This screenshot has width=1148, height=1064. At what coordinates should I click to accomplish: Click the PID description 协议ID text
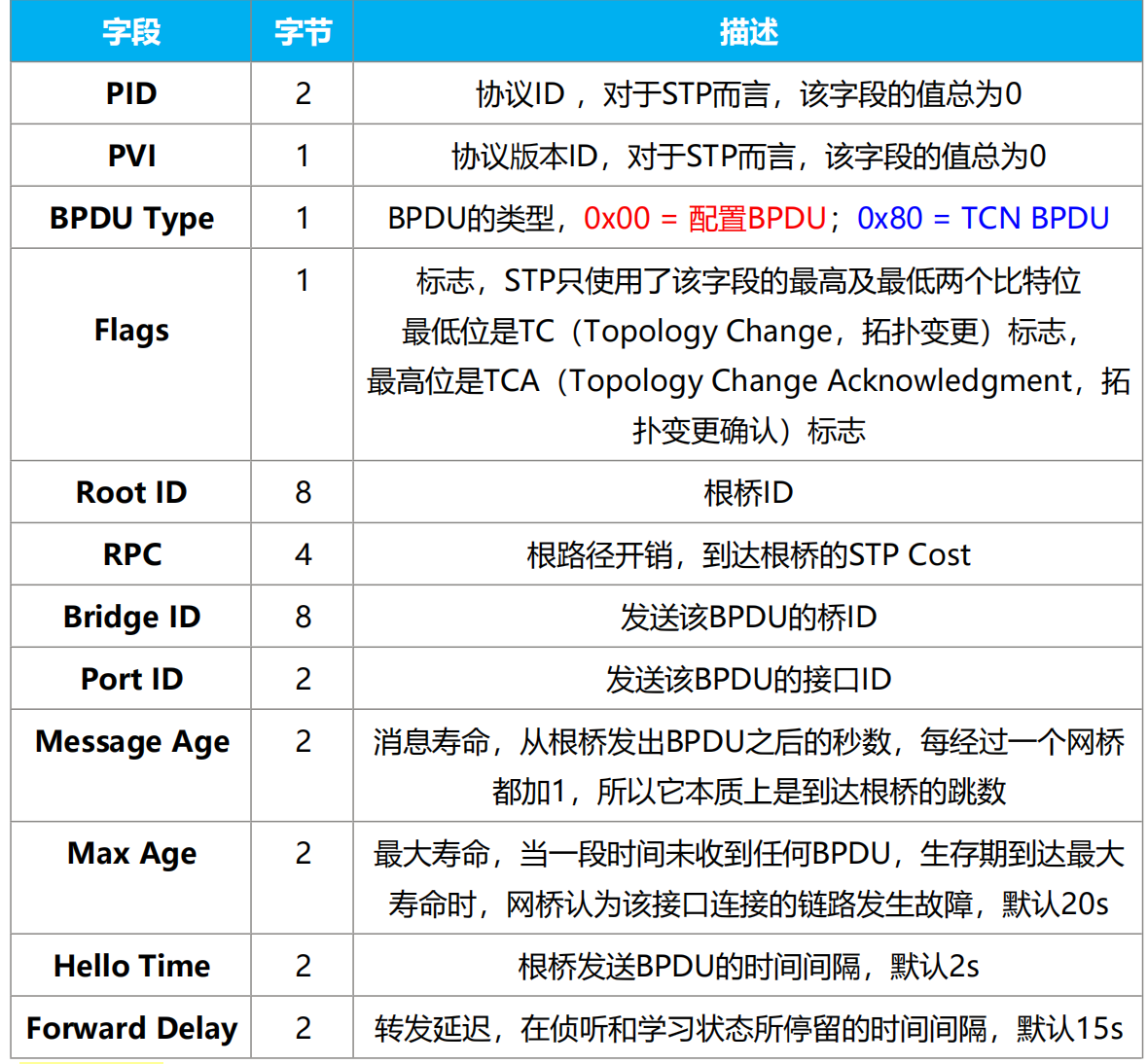click(x=748, y=94)
